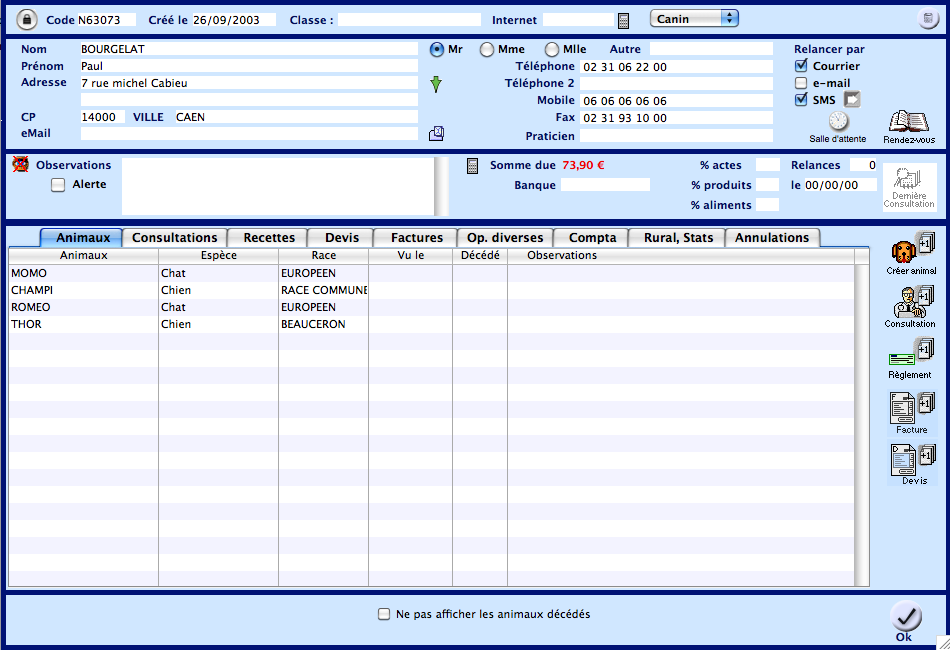Viewport: 950px width, 650px height.
Task: Click the calculator icon next to Somme due
Action: [473, 165]
